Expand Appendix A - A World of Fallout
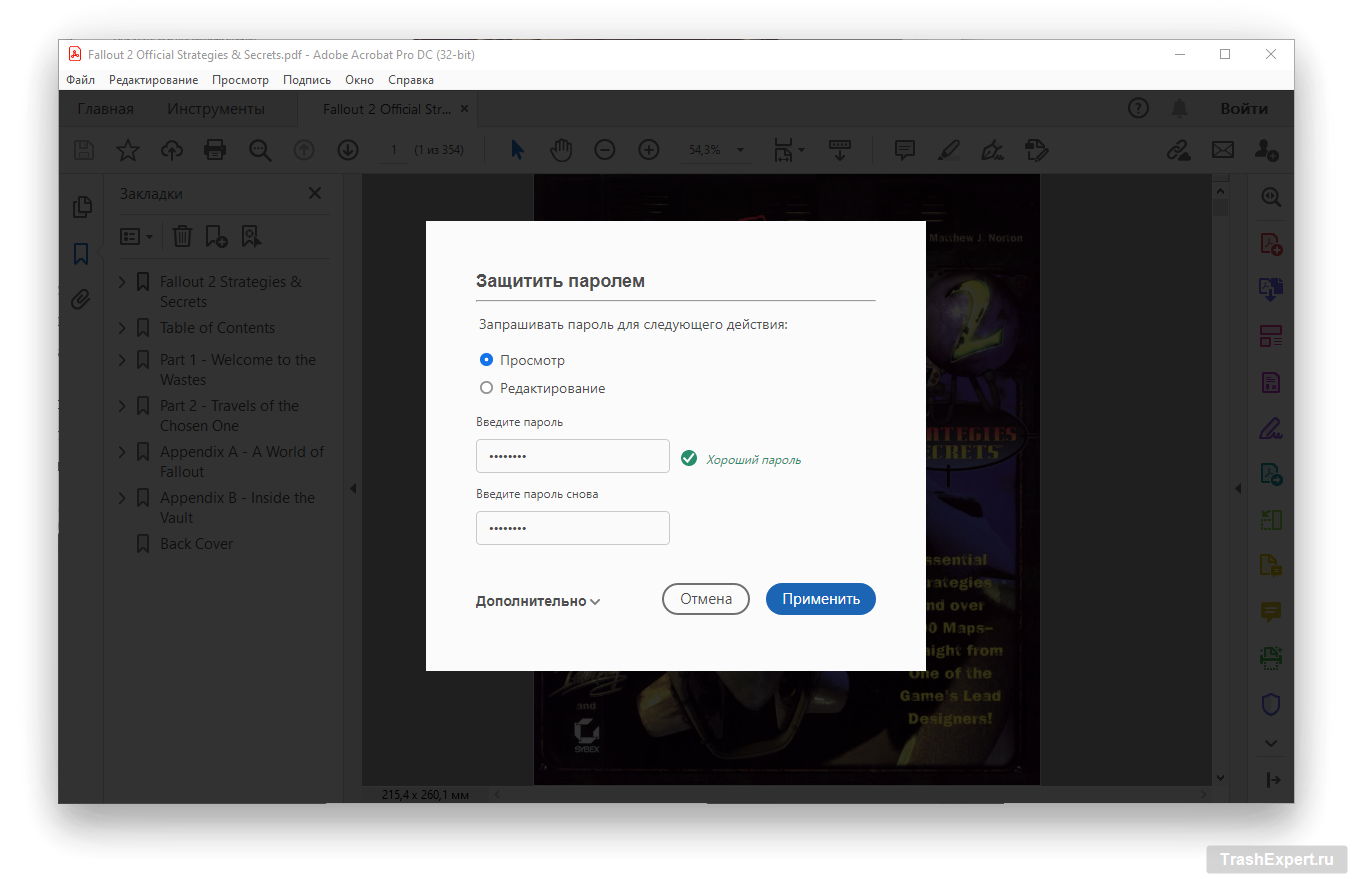 (x=123, y=452)
